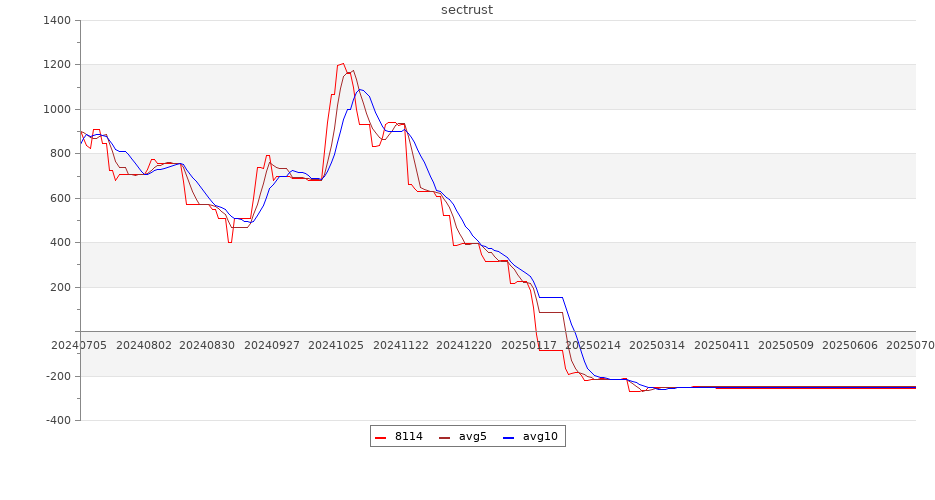Viewport: 935px width, 500px height.
Task: Click the 800 y-axis label
Action: (61, 153)
